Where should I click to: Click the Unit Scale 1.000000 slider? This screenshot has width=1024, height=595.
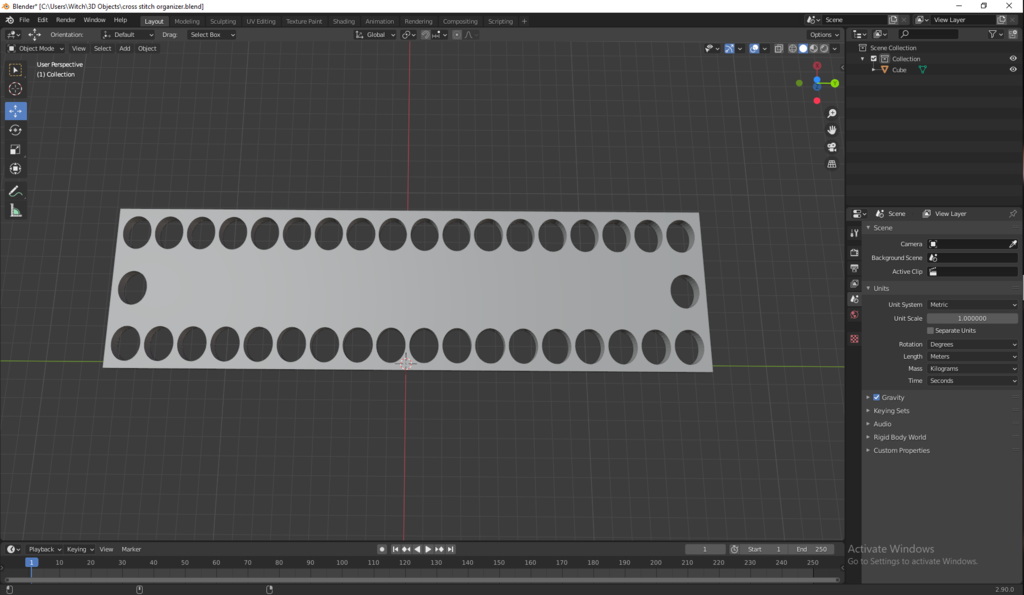click(972, 318)
